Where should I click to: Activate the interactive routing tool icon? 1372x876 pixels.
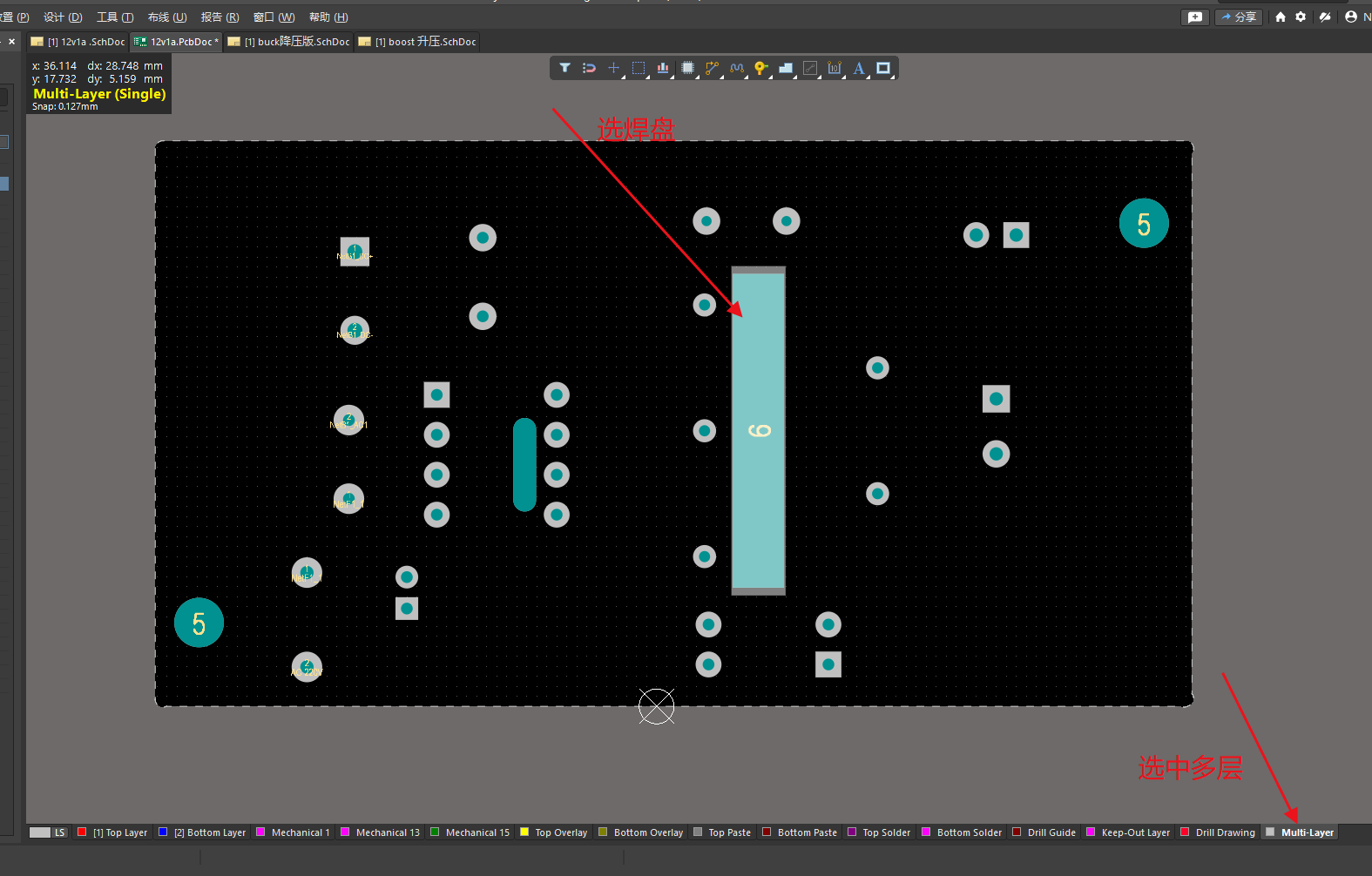click(712, 68)
